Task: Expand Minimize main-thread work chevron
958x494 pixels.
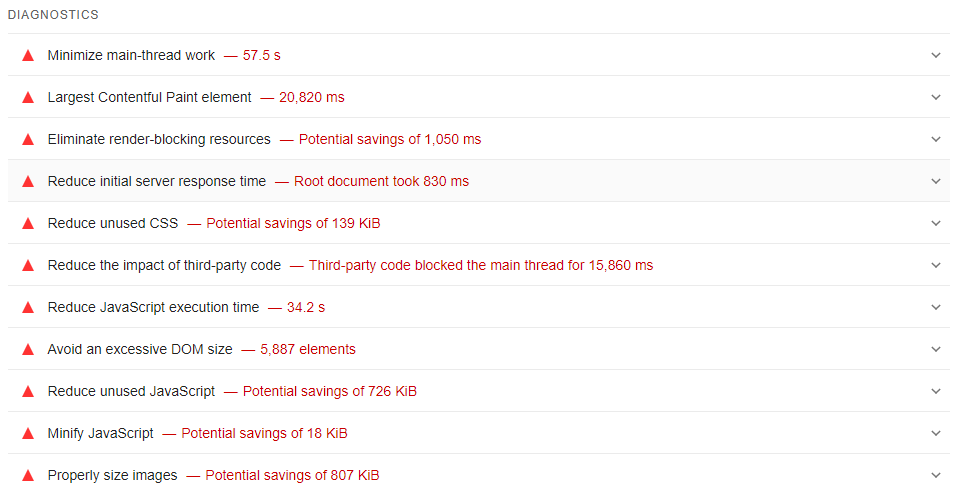Action: (x=936, y=56)
